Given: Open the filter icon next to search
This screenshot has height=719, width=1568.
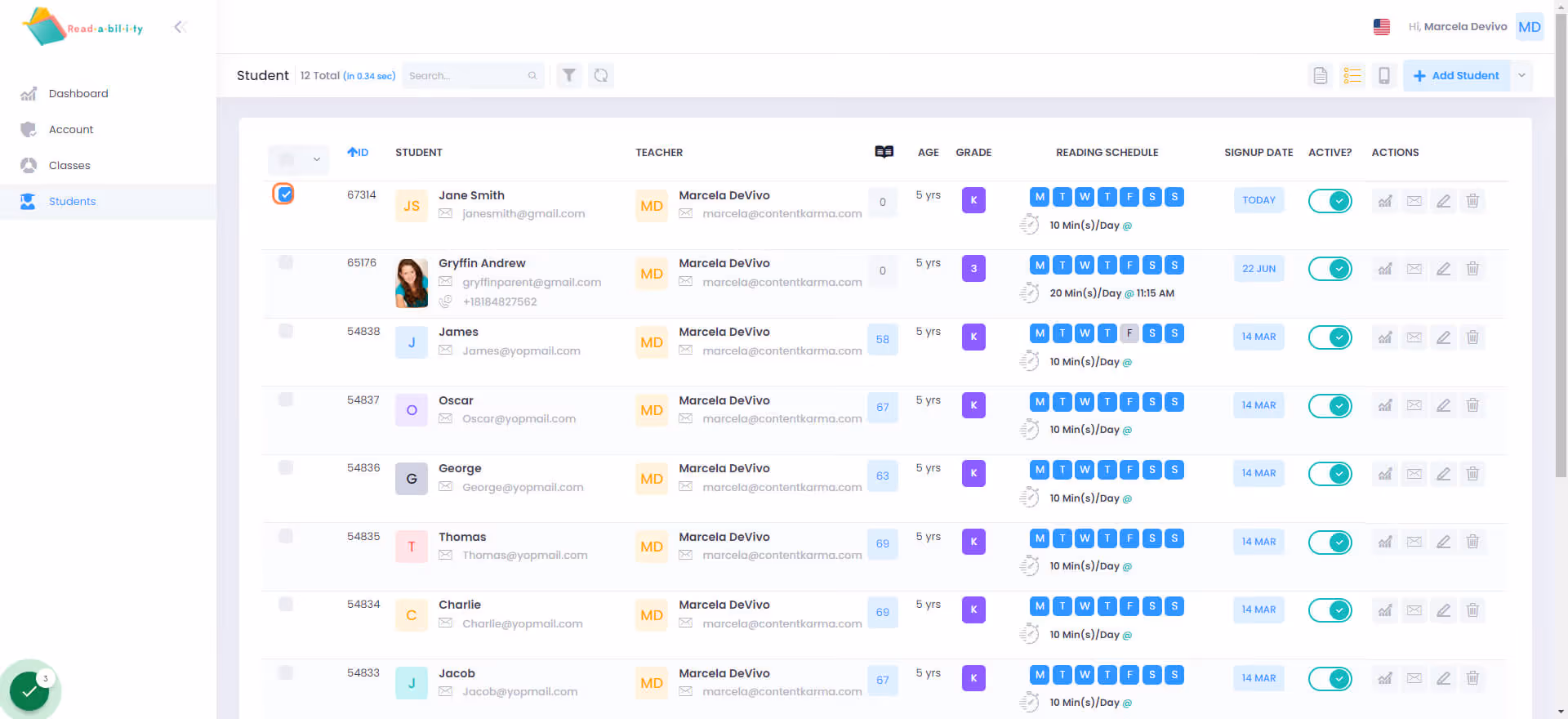Looking at the screenshot, I should coord(569,75).
